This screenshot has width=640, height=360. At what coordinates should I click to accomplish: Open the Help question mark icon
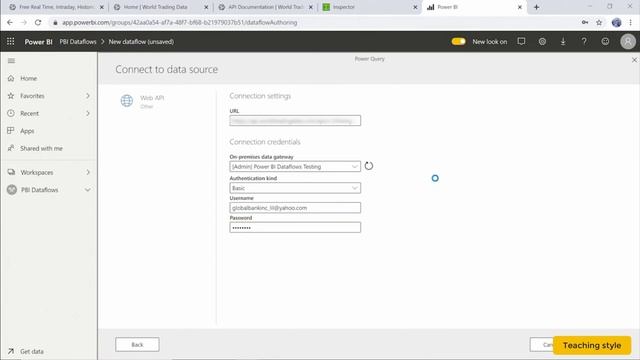[x=584, y=42]
